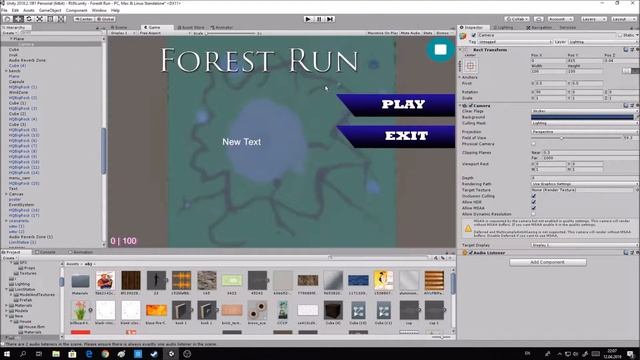Select the Rotate tool in the toolbar
The image size is (640, 360).
[x=29, y=19]
